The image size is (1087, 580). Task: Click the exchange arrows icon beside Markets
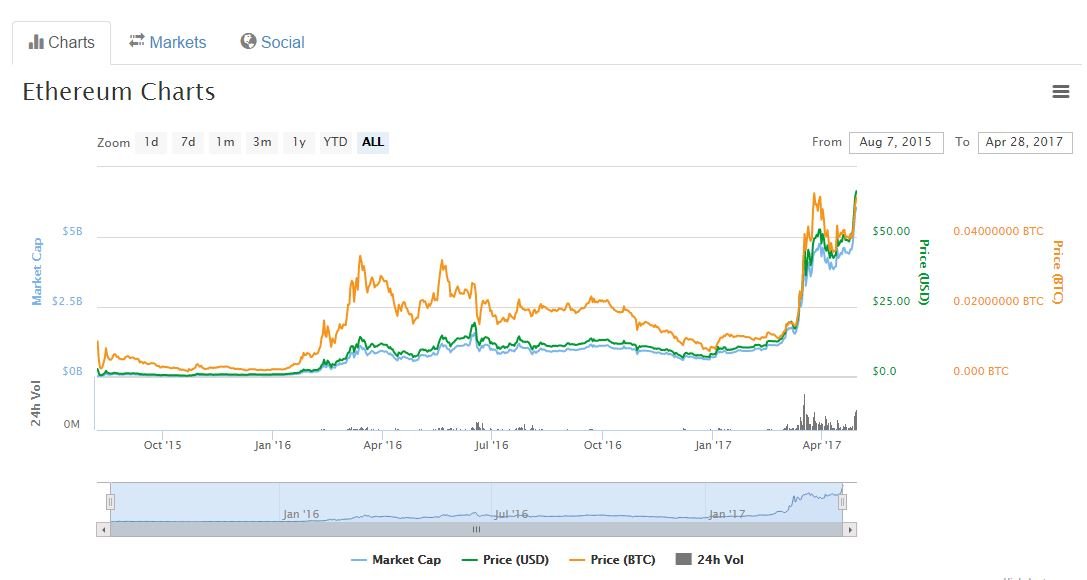(x=137, y=41)
